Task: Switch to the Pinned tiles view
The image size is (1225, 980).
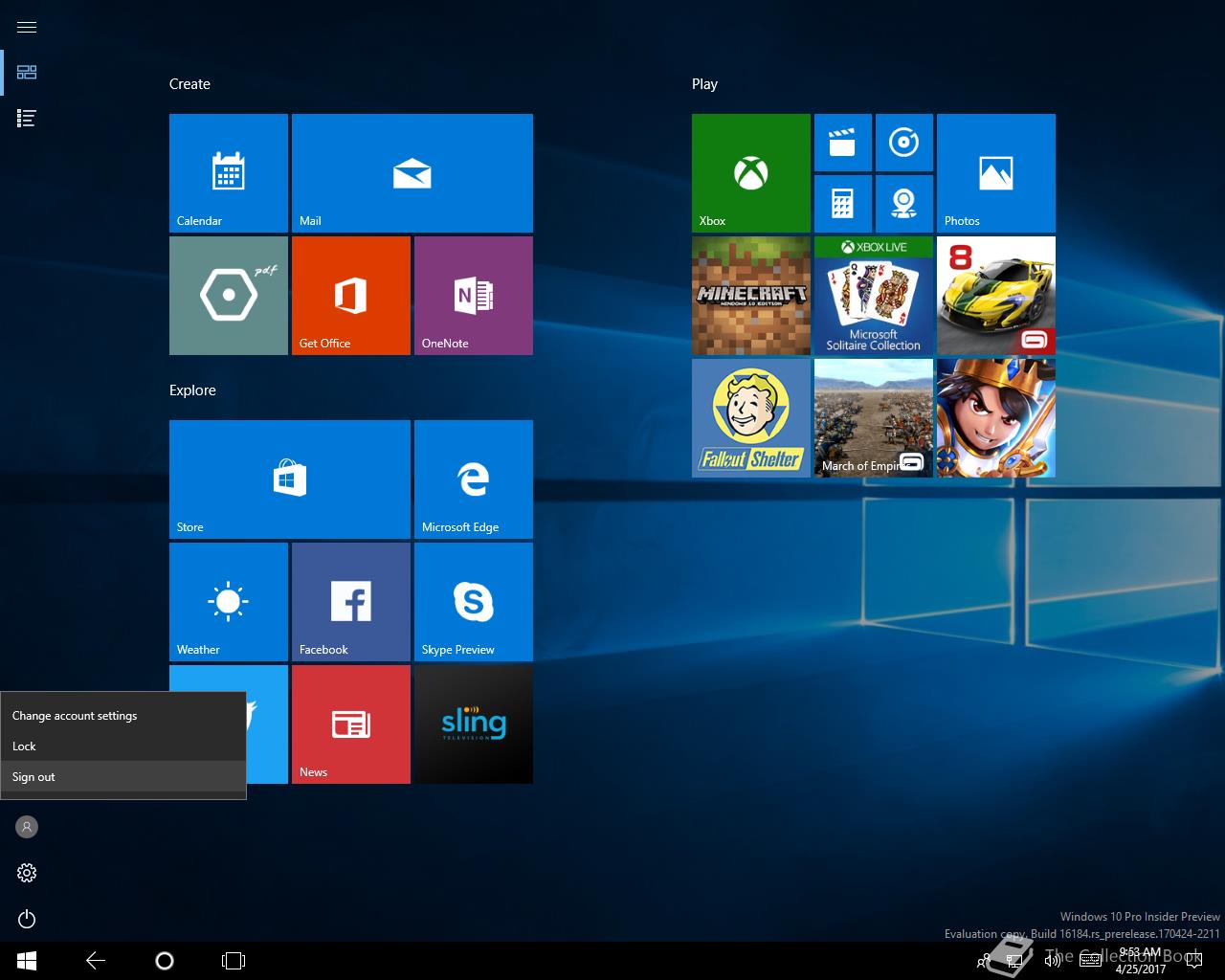Action: pyautogui.click(x=27, y=73)
